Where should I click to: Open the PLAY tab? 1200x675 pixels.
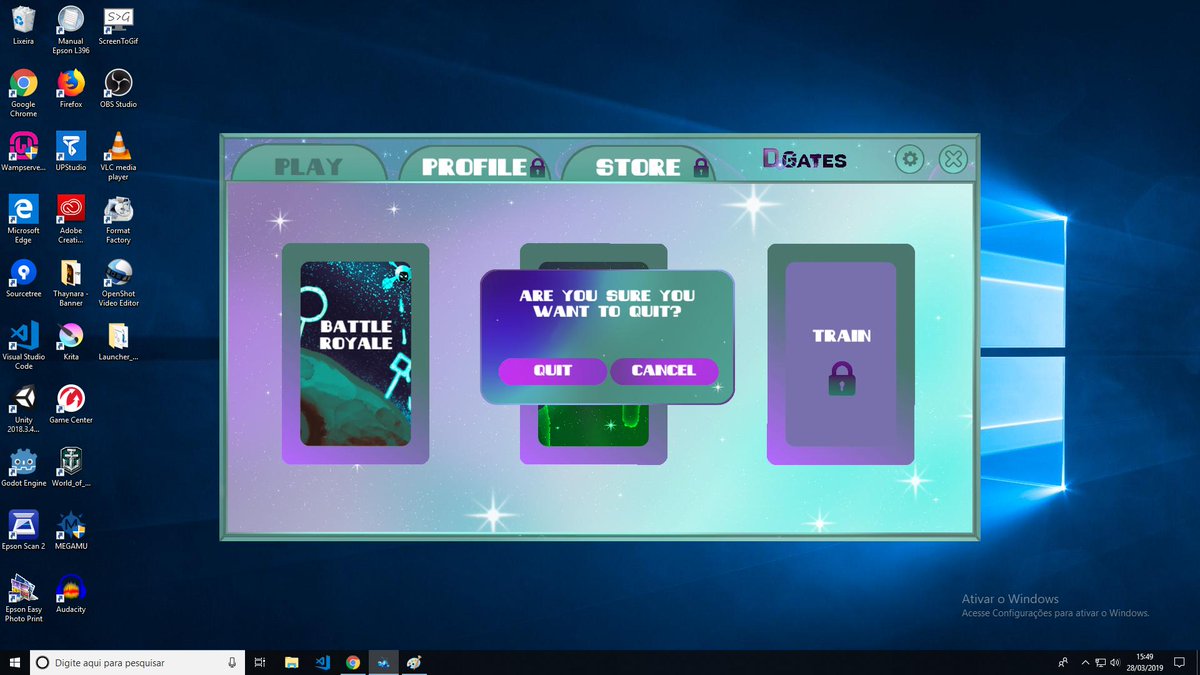(309, 166)
